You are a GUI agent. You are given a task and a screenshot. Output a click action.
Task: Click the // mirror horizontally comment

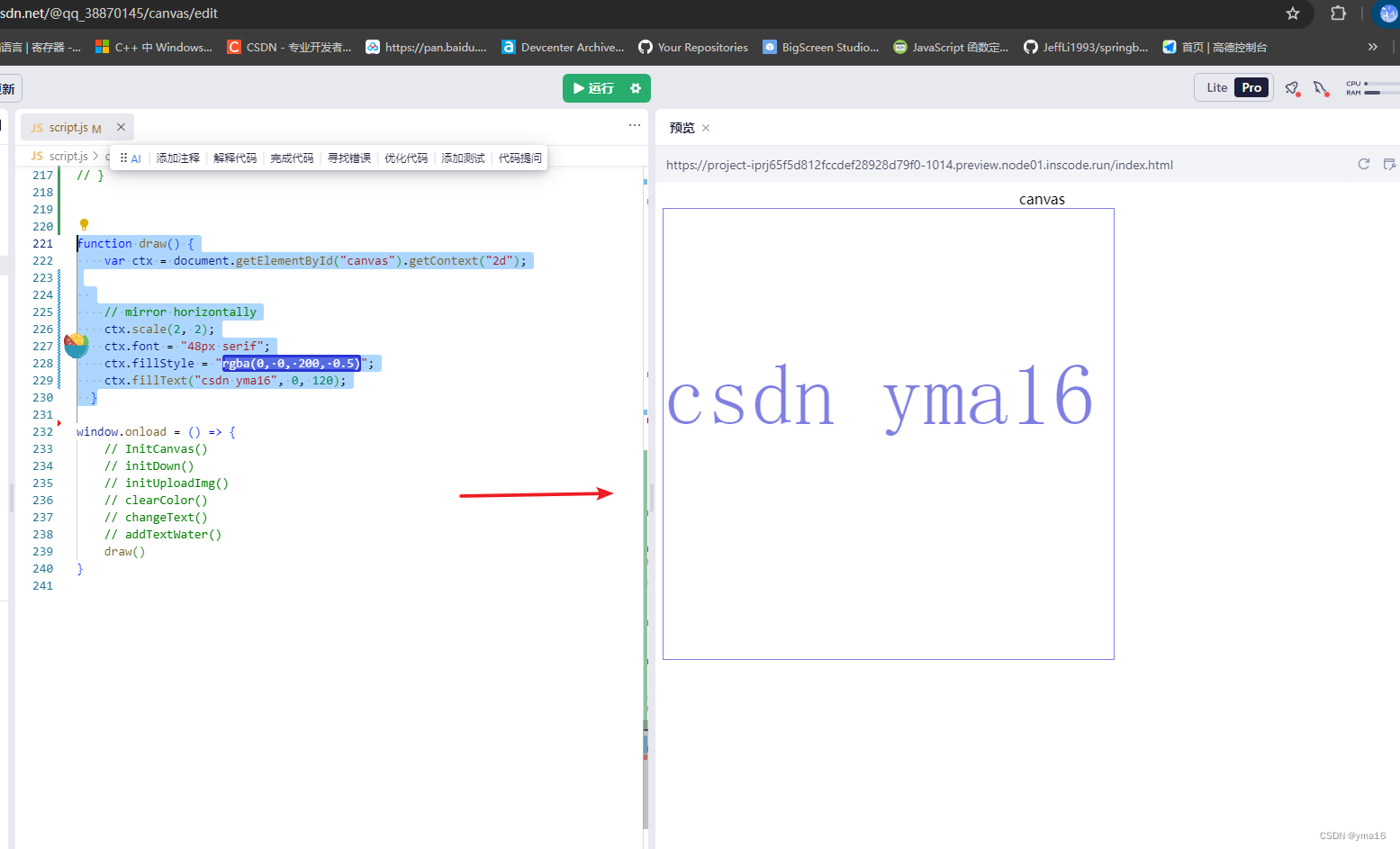point(180,312)
